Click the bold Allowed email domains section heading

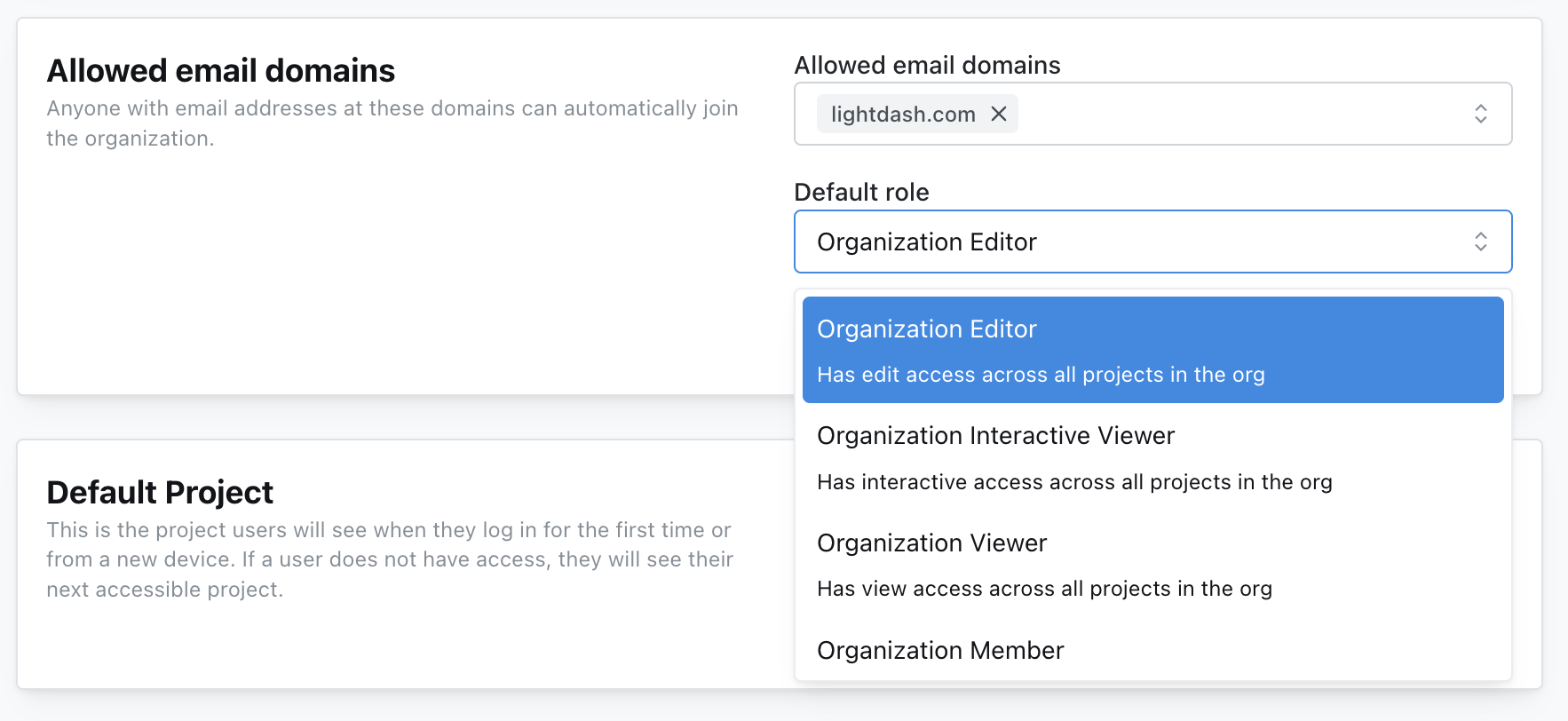[221, 71]
